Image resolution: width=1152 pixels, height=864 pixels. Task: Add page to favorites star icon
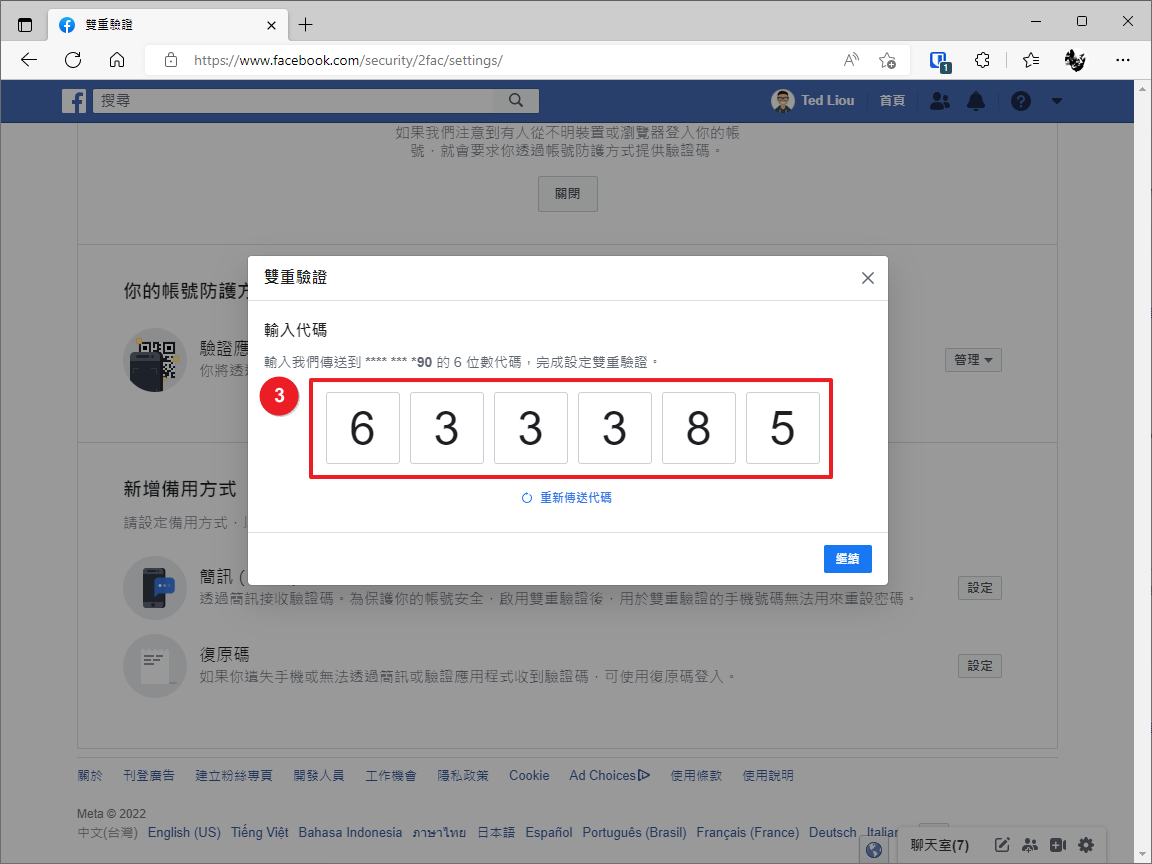[888, 60]
